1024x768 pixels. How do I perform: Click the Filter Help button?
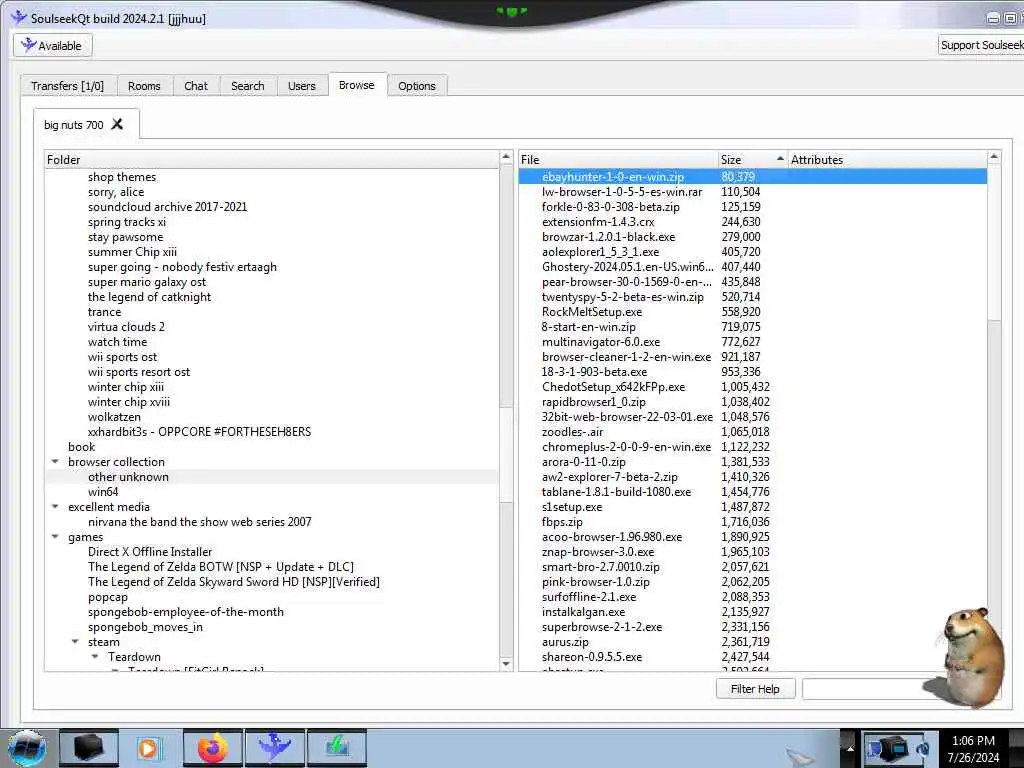point(755,689)
